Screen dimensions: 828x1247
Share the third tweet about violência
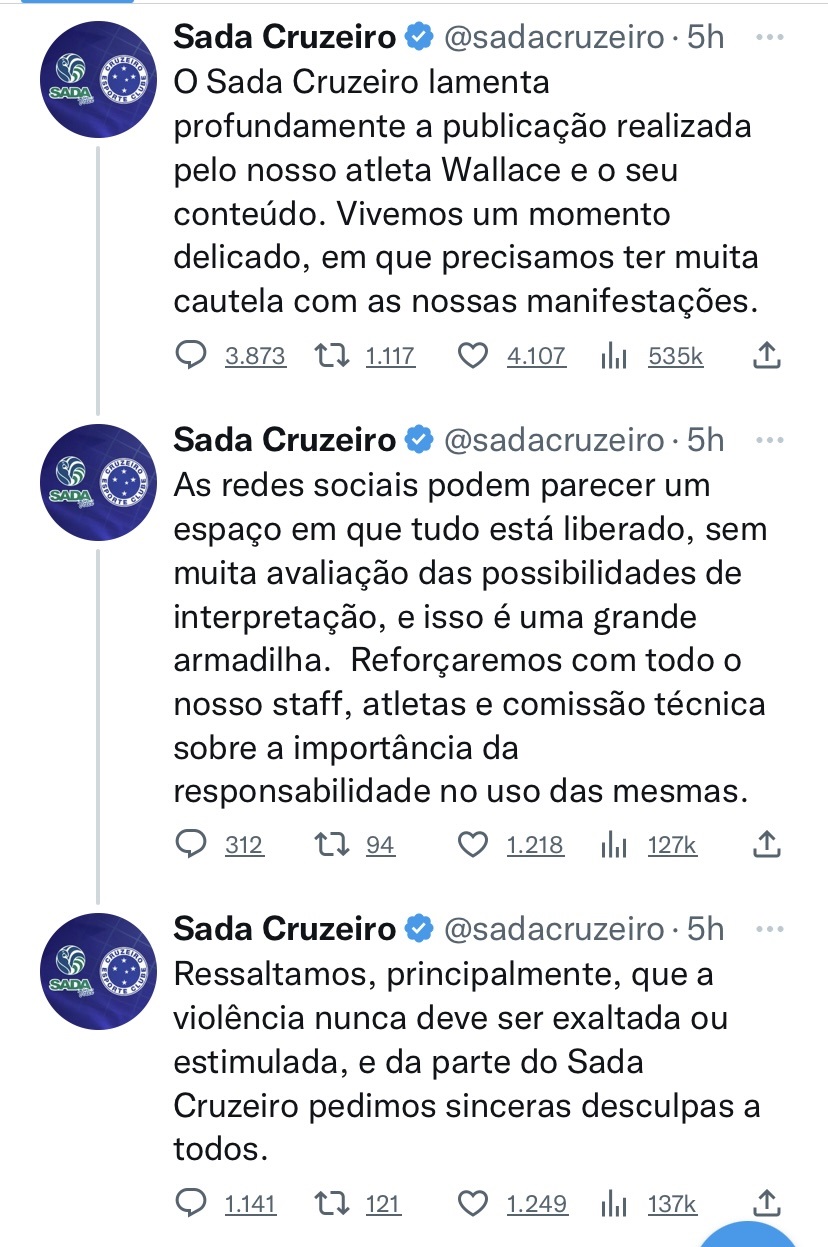765,1203
